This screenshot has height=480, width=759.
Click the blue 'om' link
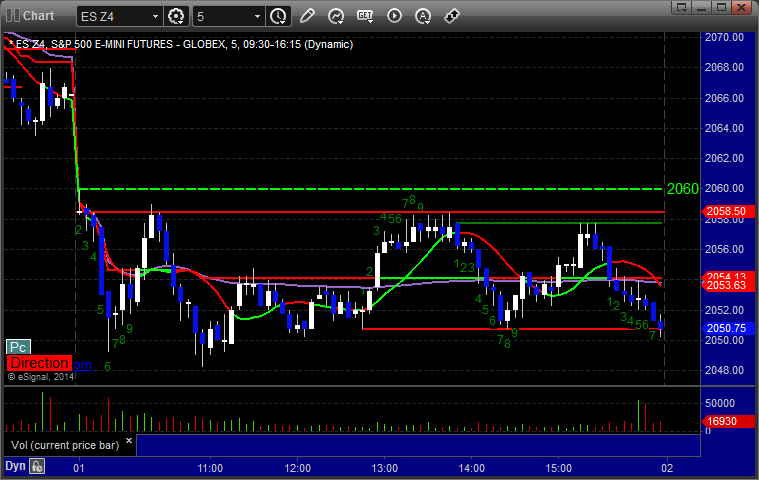pyautogui.click(x=83, y=365)
